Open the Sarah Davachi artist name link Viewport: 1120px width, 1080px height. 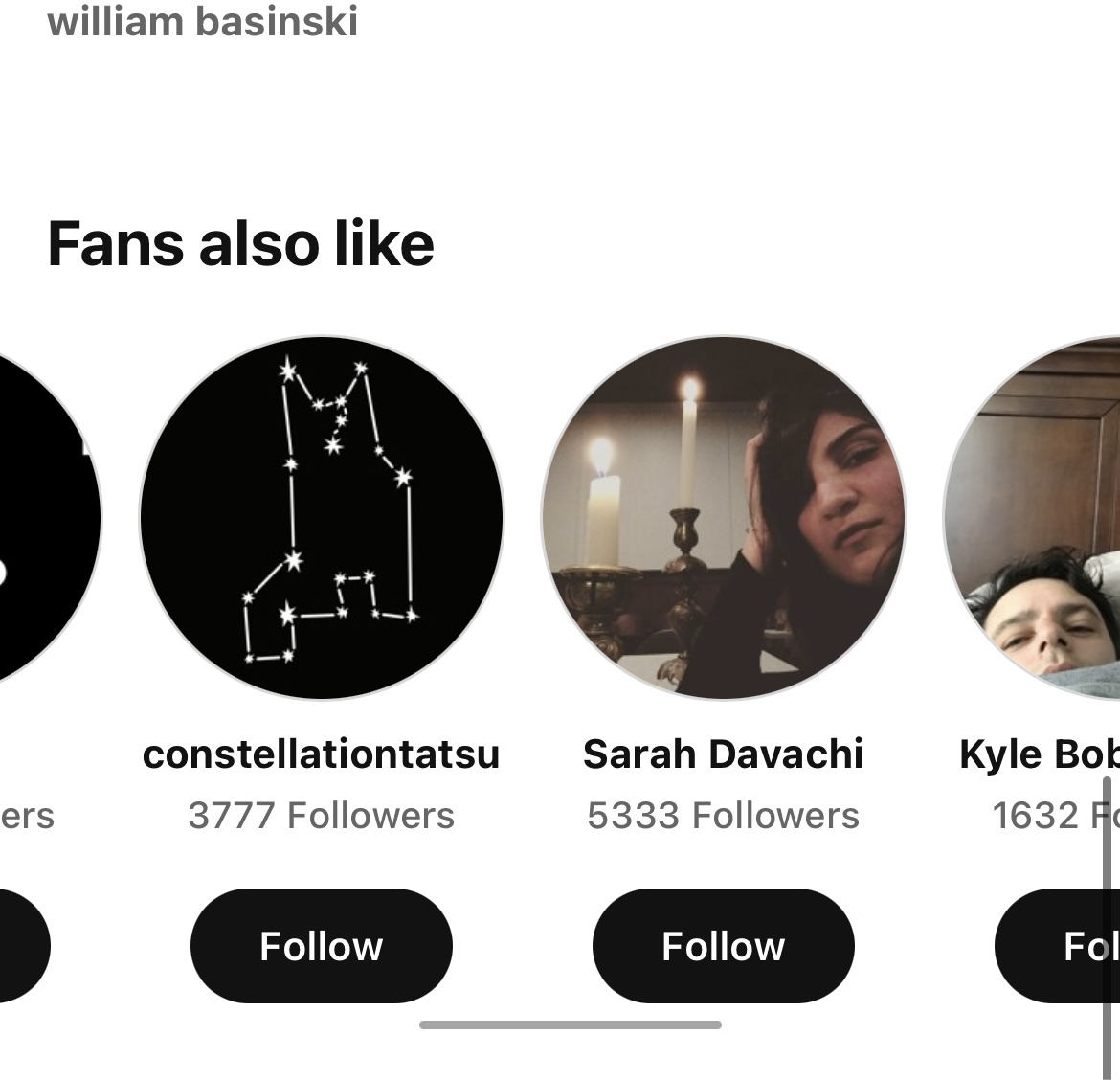point(724,754)
